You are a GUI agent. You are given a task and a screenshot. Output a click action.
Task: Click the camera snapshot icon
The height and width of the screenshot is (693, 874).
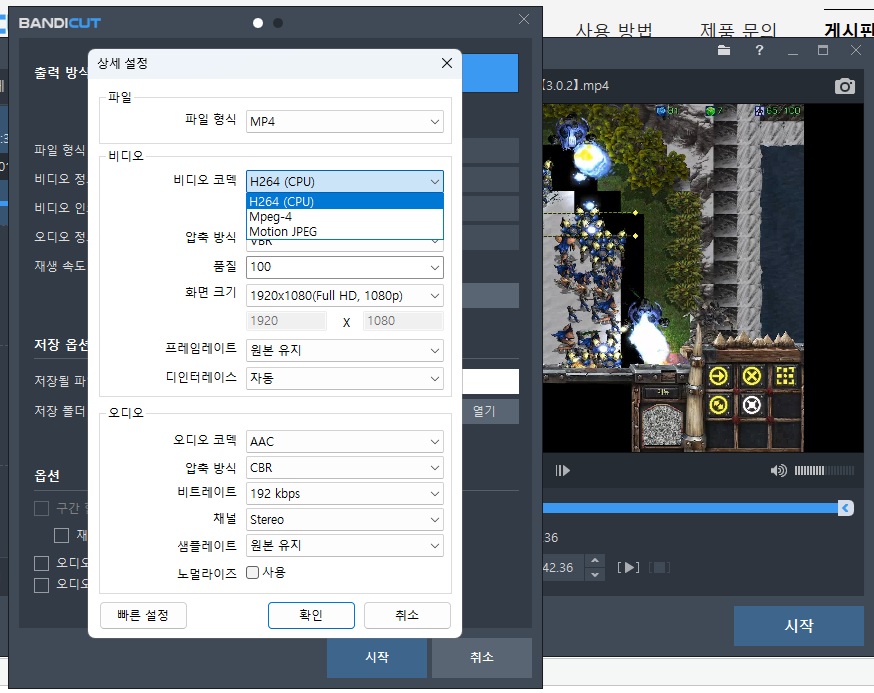tap(845, 86)
